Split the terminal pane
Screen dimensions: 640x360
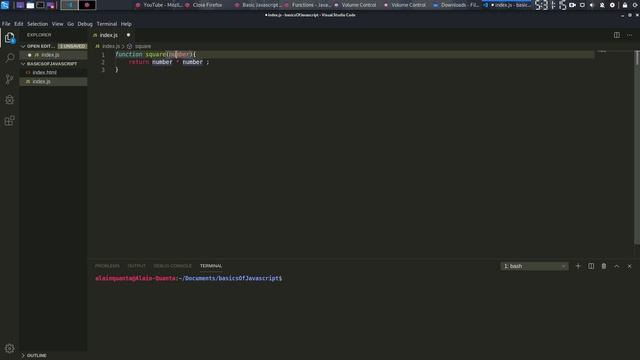pyautogui.click(x=591, y=266)
